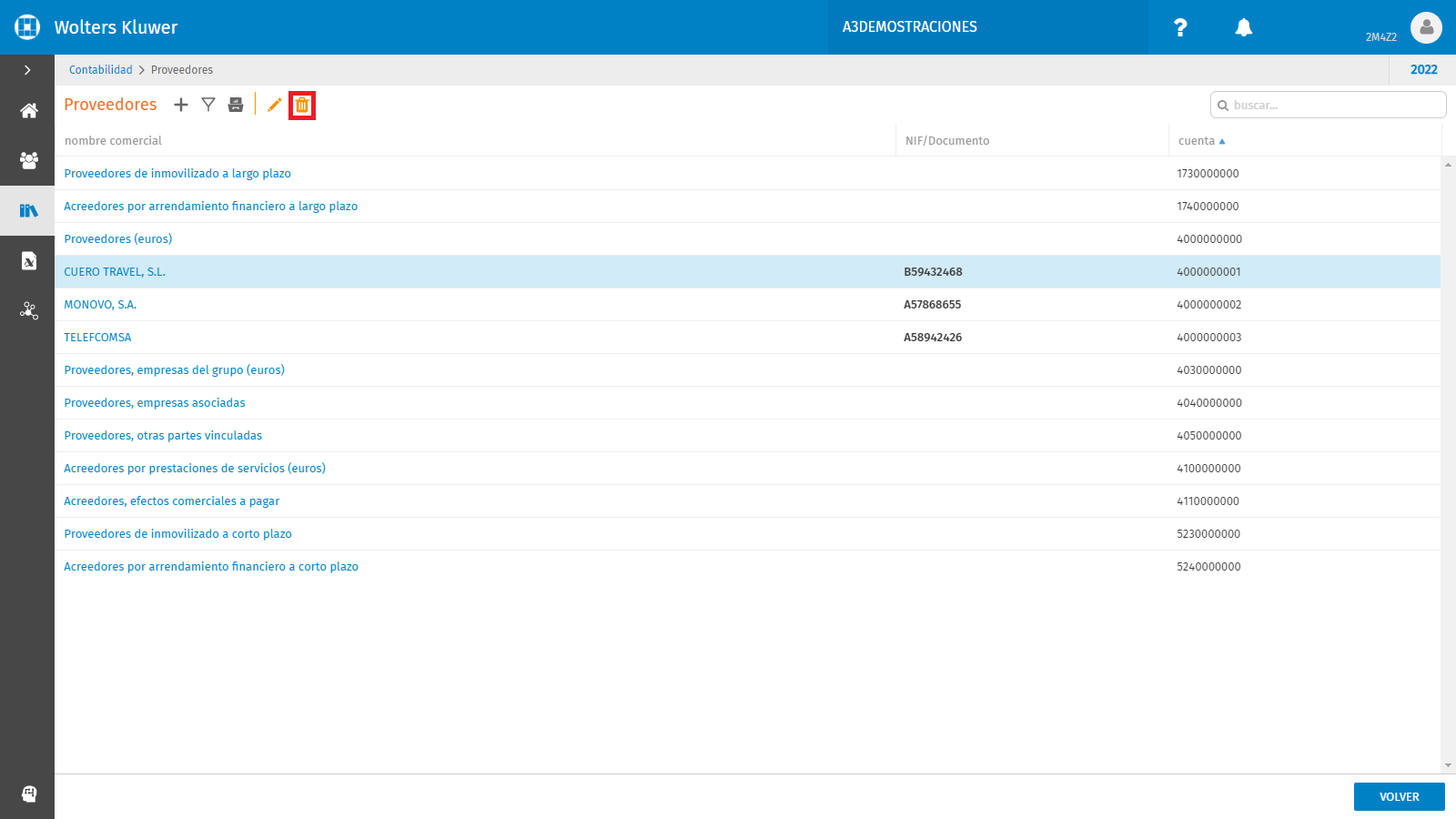Click the VOLVER button

(x=1399, y=796)
